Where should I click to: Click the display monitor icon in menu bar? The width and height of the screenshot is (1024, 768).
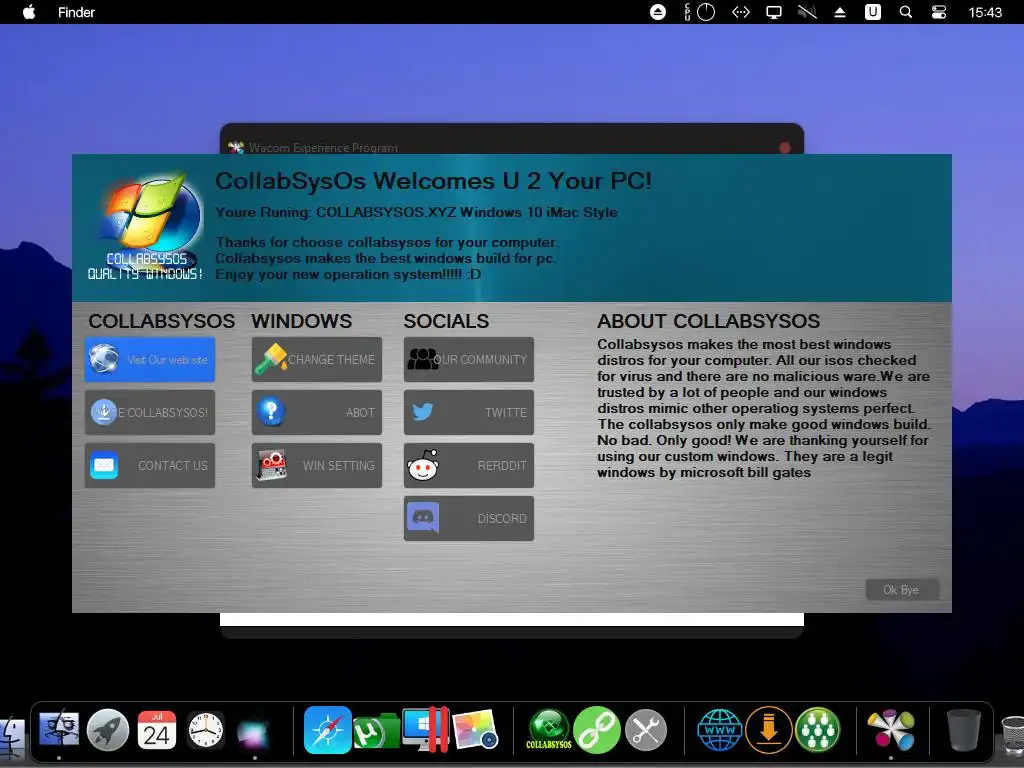(x=774, y=12)
